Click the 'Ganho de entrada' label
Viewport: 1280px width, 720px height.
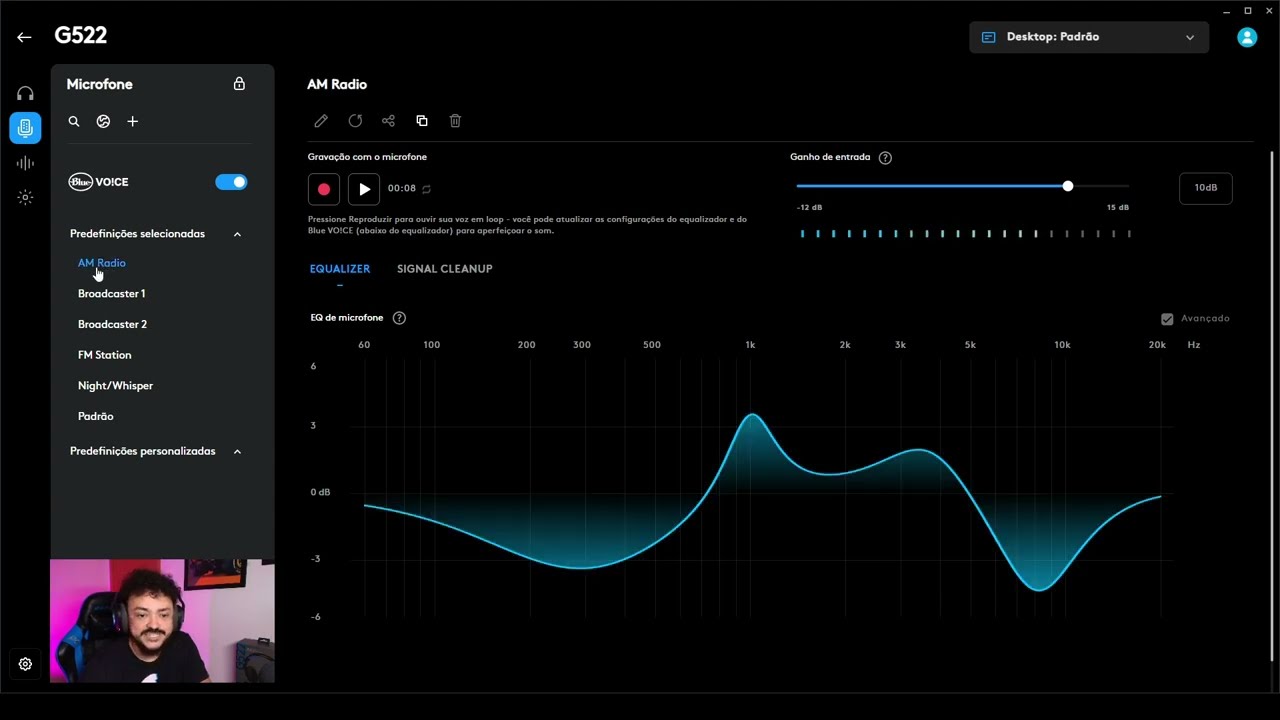(x=830, y=157)
